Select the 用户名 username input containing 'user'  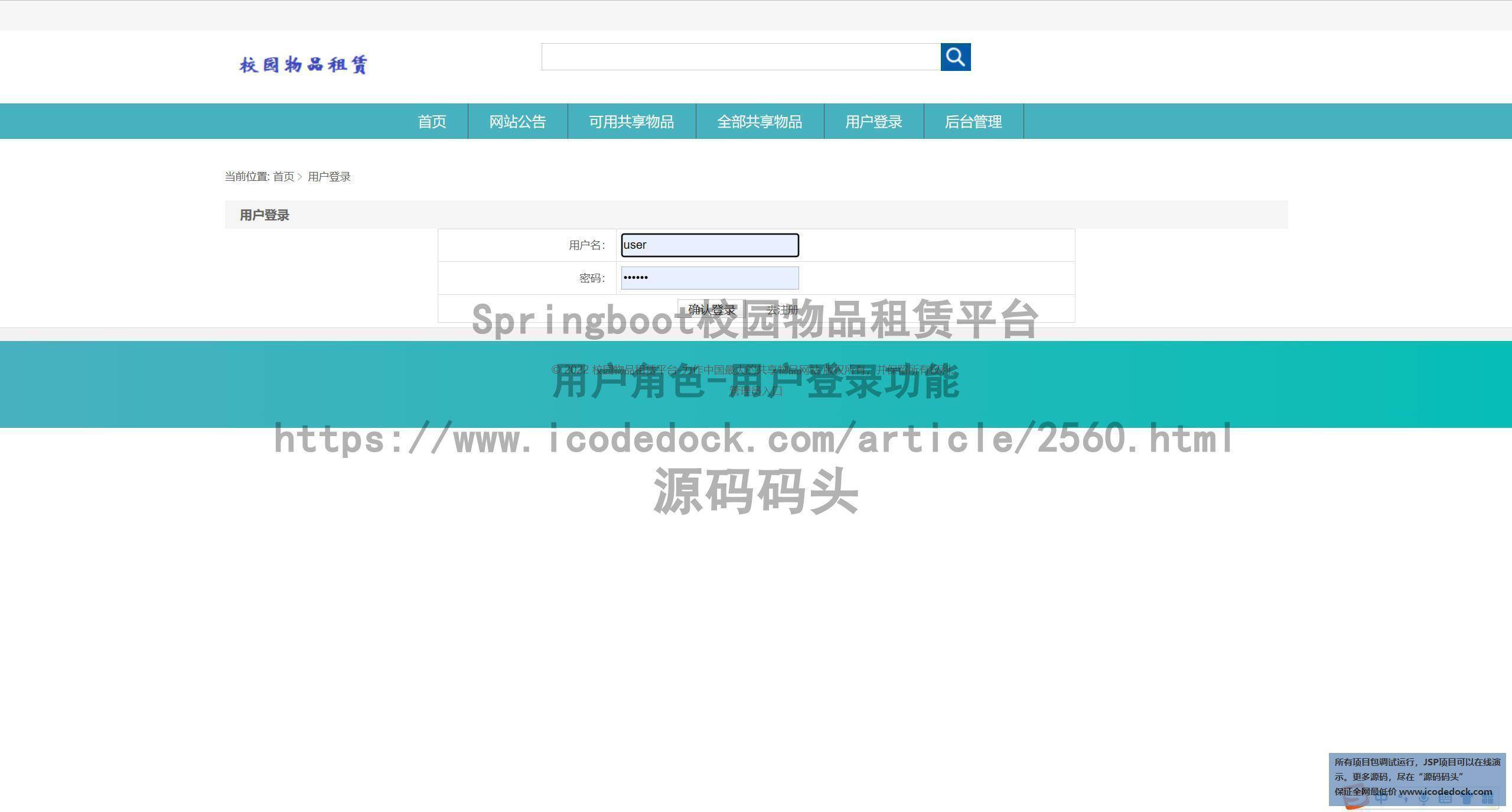tap(709, 245)
